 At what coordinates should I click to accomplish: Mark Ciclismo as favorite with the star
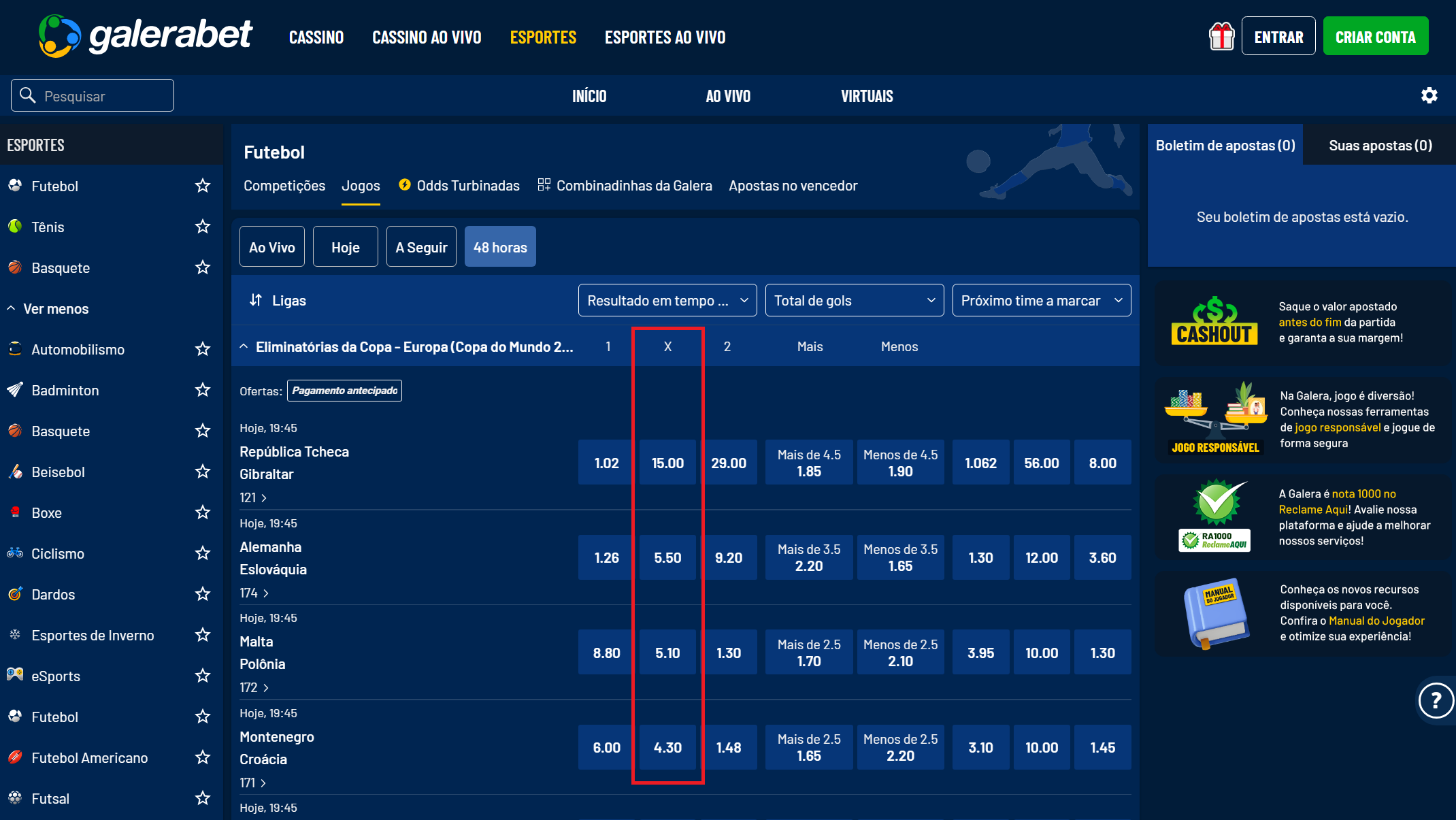pyautogui.click(x=202, y=553)
